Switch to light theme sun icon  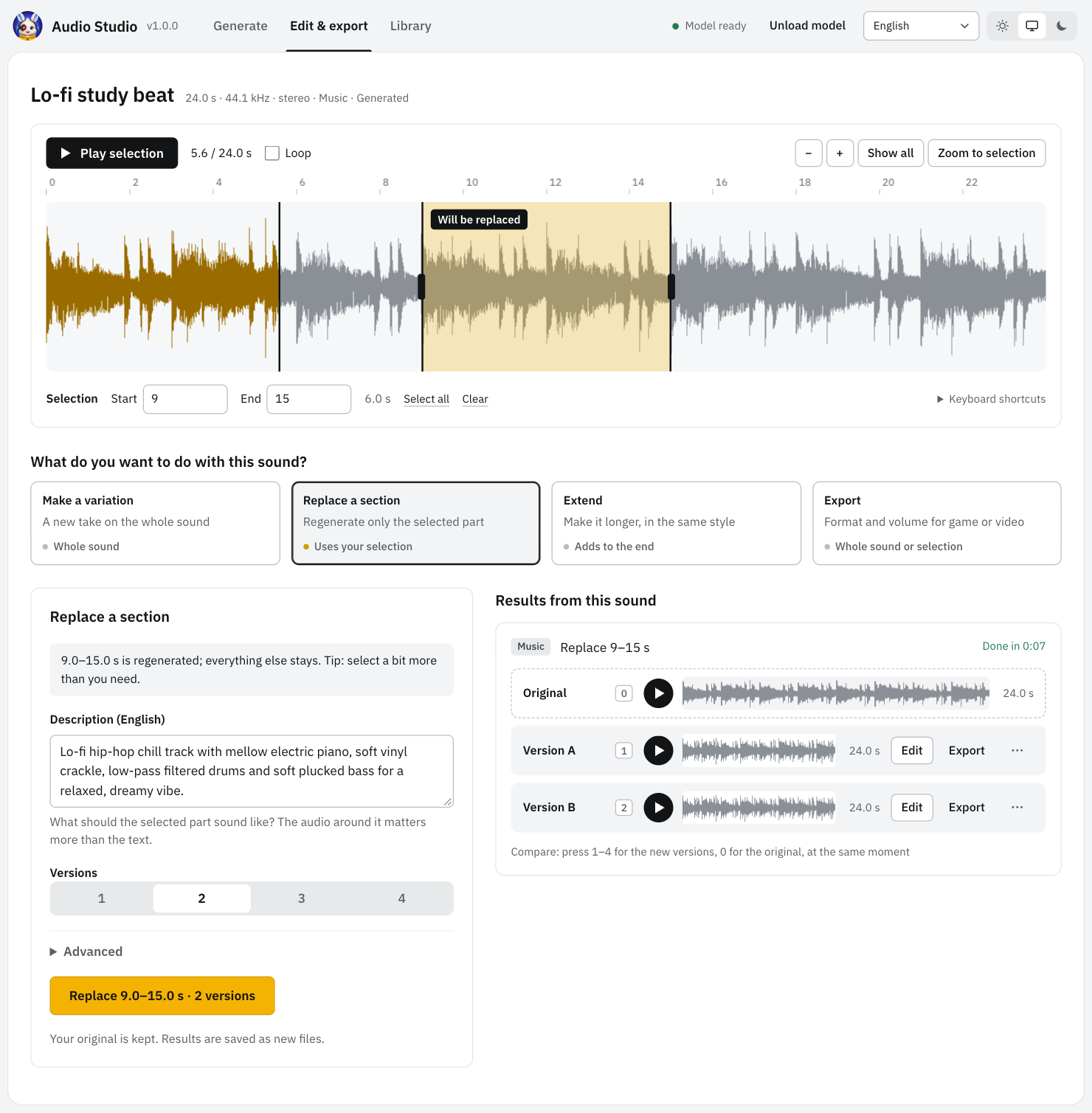(1002, 26)
